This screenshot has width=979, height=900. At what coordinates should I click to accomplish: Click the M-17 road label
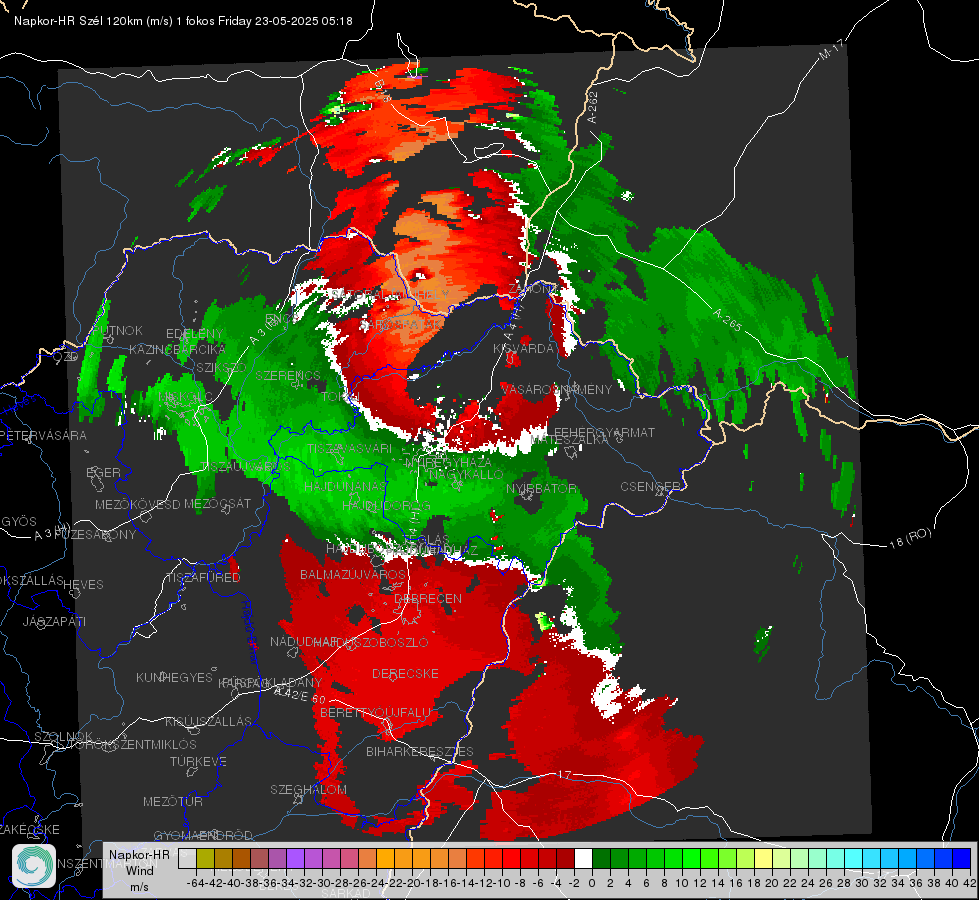(x=831, y=49)
